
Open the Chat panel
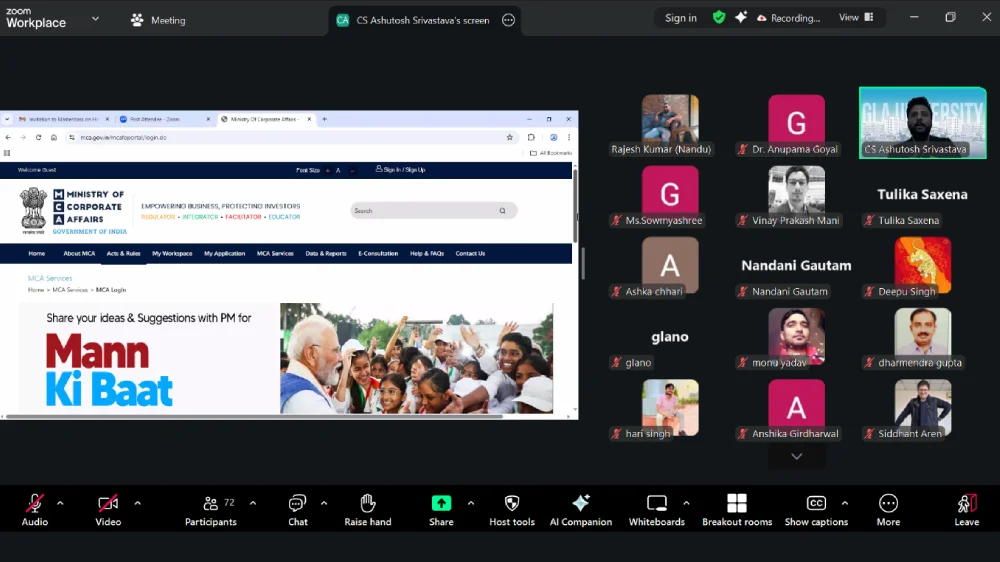(x=297, y=508)
